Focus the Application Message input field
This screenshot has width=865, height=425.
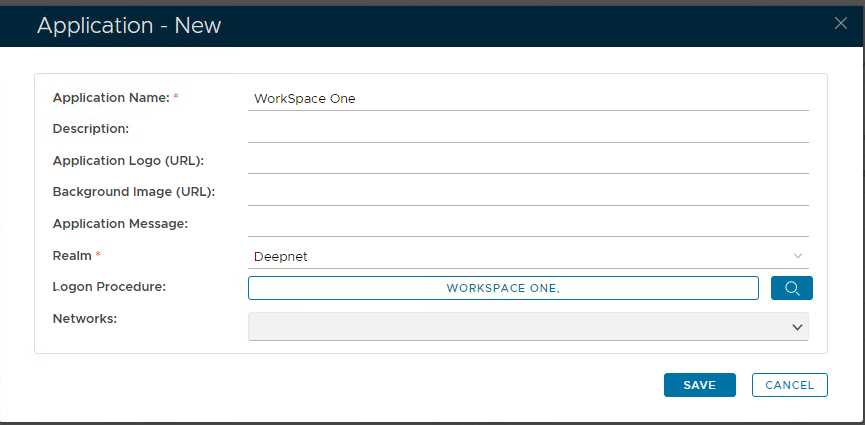[528, 224]
